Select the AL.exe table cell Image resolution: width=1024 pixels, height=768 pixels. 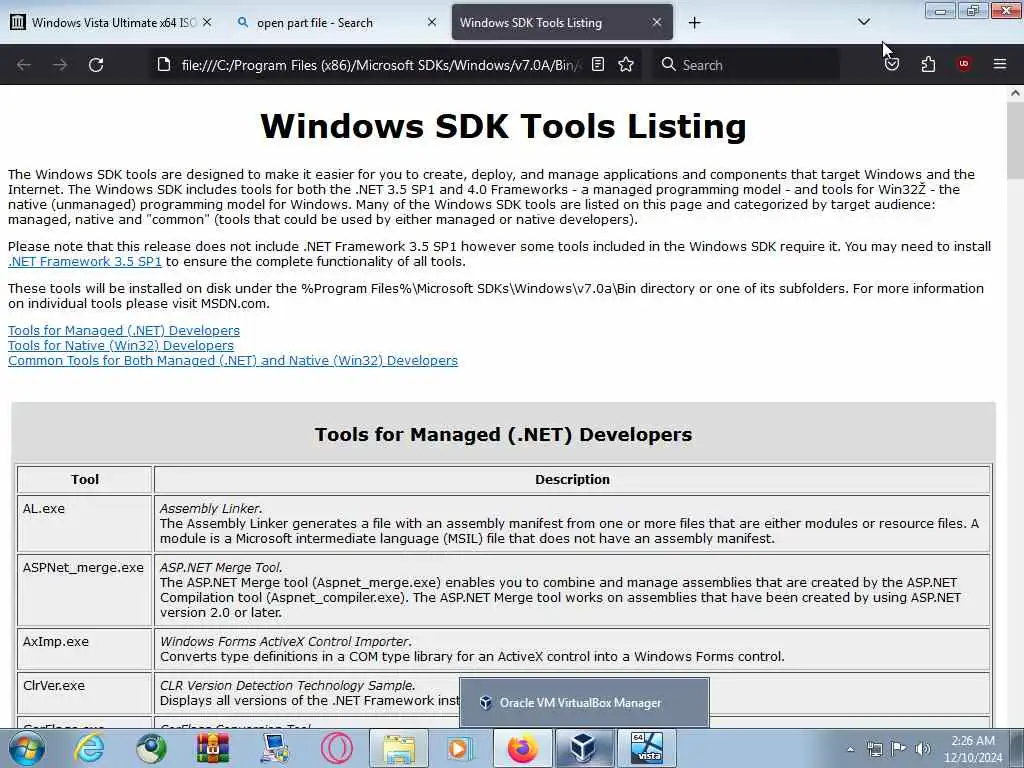tap(85, 523)
